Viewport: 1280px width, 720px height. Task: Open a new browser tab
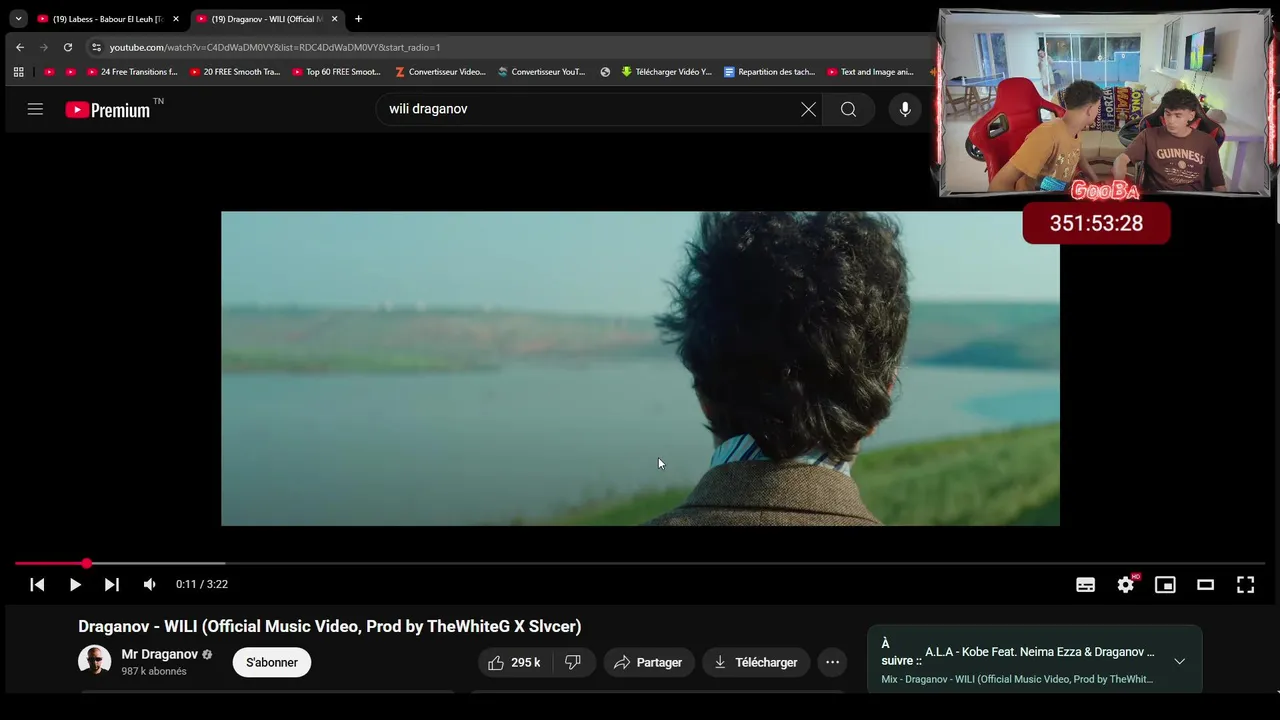tap(358, 19)
